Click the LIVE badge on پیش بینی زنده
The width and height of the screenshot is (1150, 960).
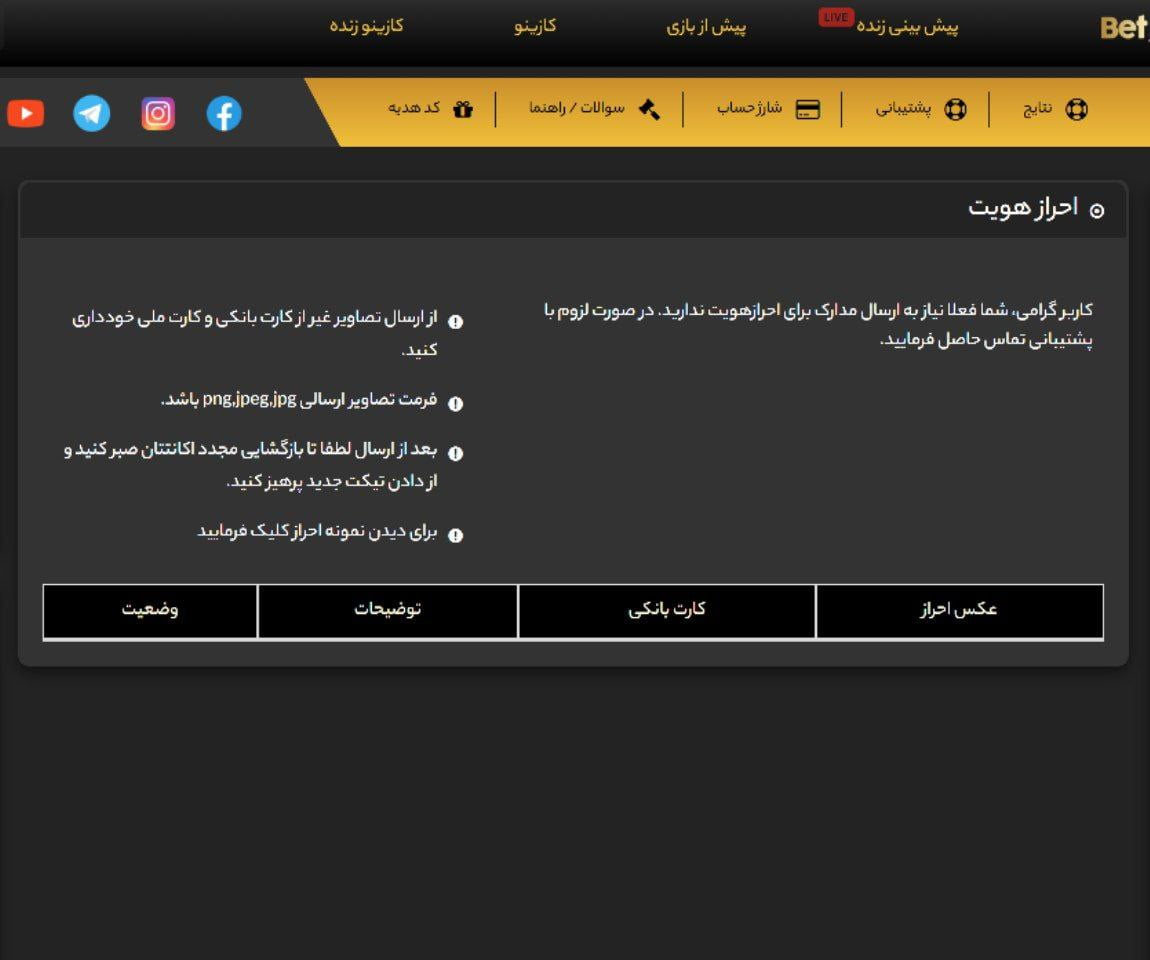[835, 16]
